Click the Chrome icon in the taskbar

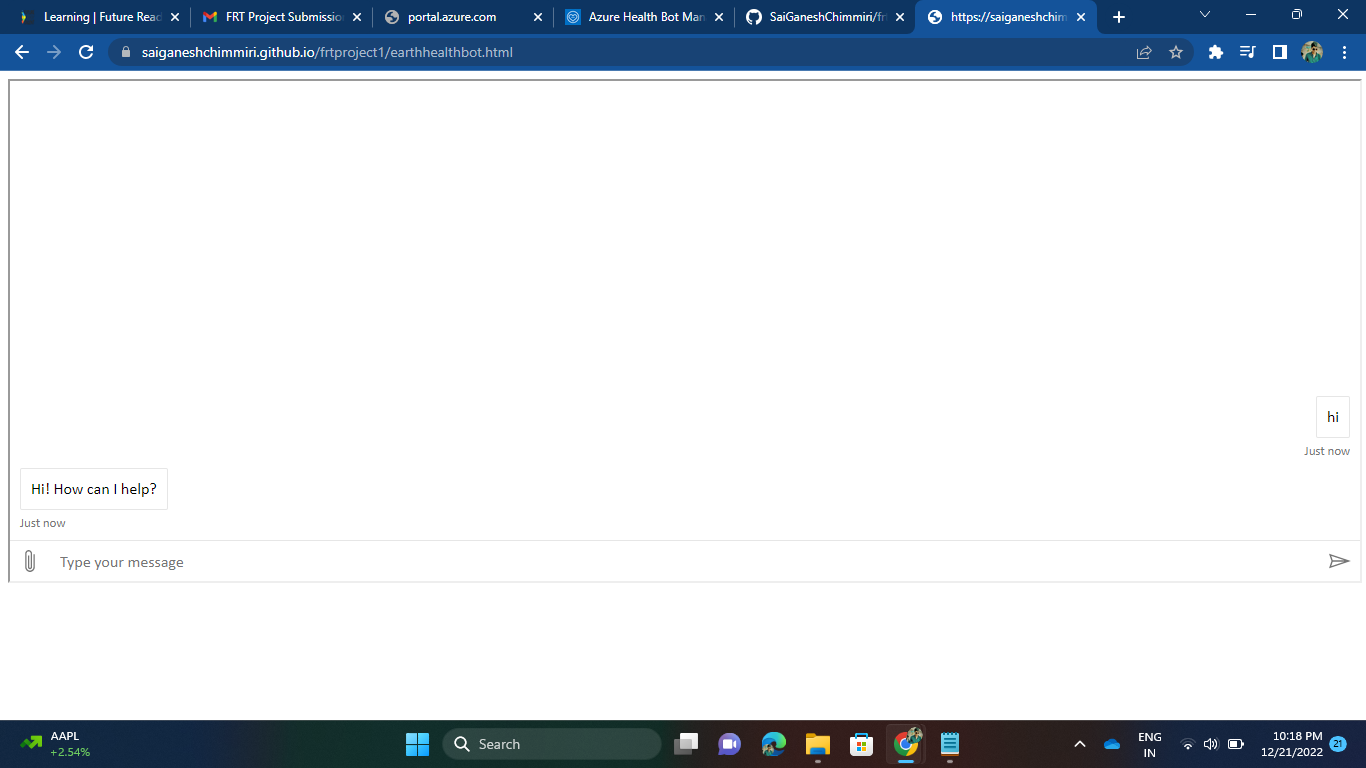pos(906,744)
